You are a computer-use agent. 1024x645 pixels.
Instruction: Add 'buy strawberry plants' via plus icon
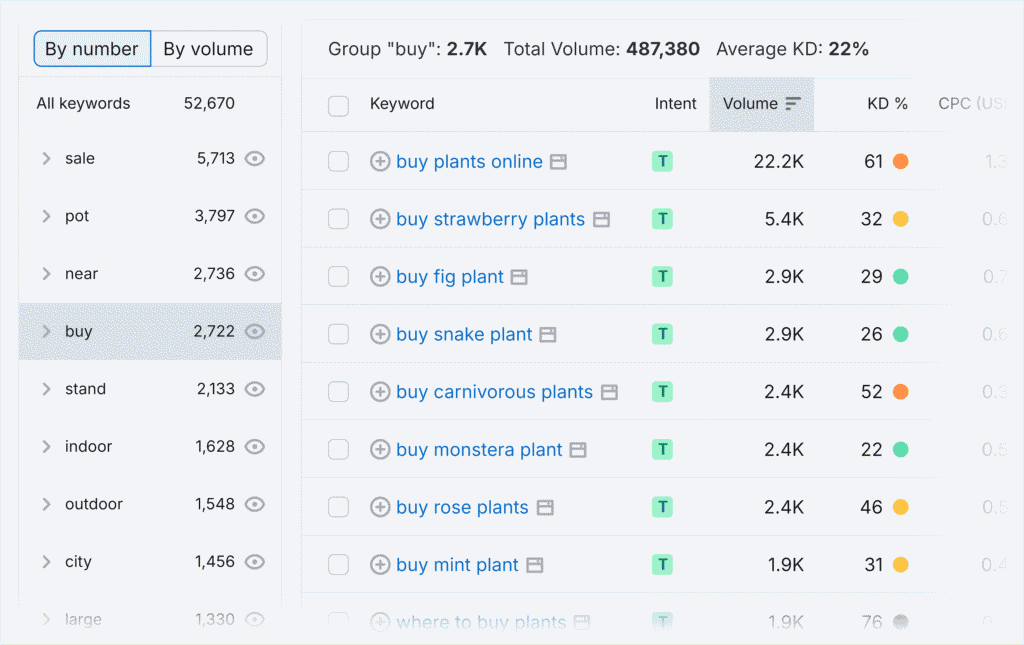pos(380,219)
